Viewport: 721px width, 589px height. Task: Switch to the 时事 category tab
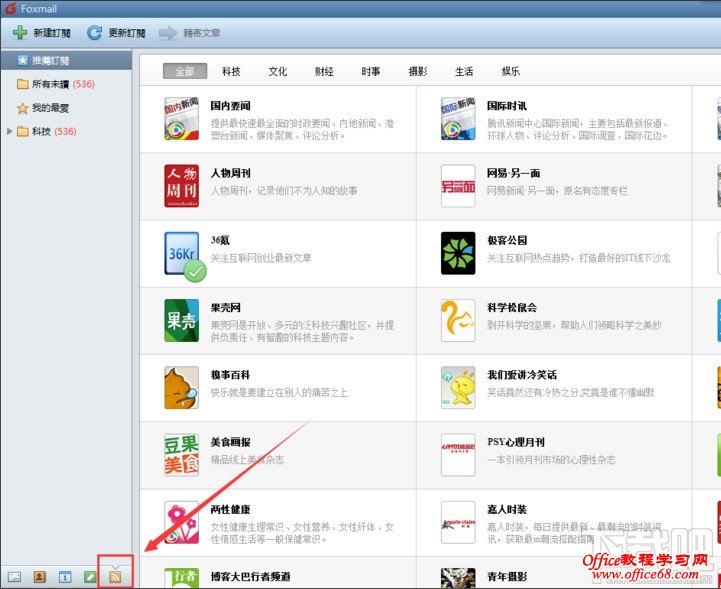(x=371, y=71)
